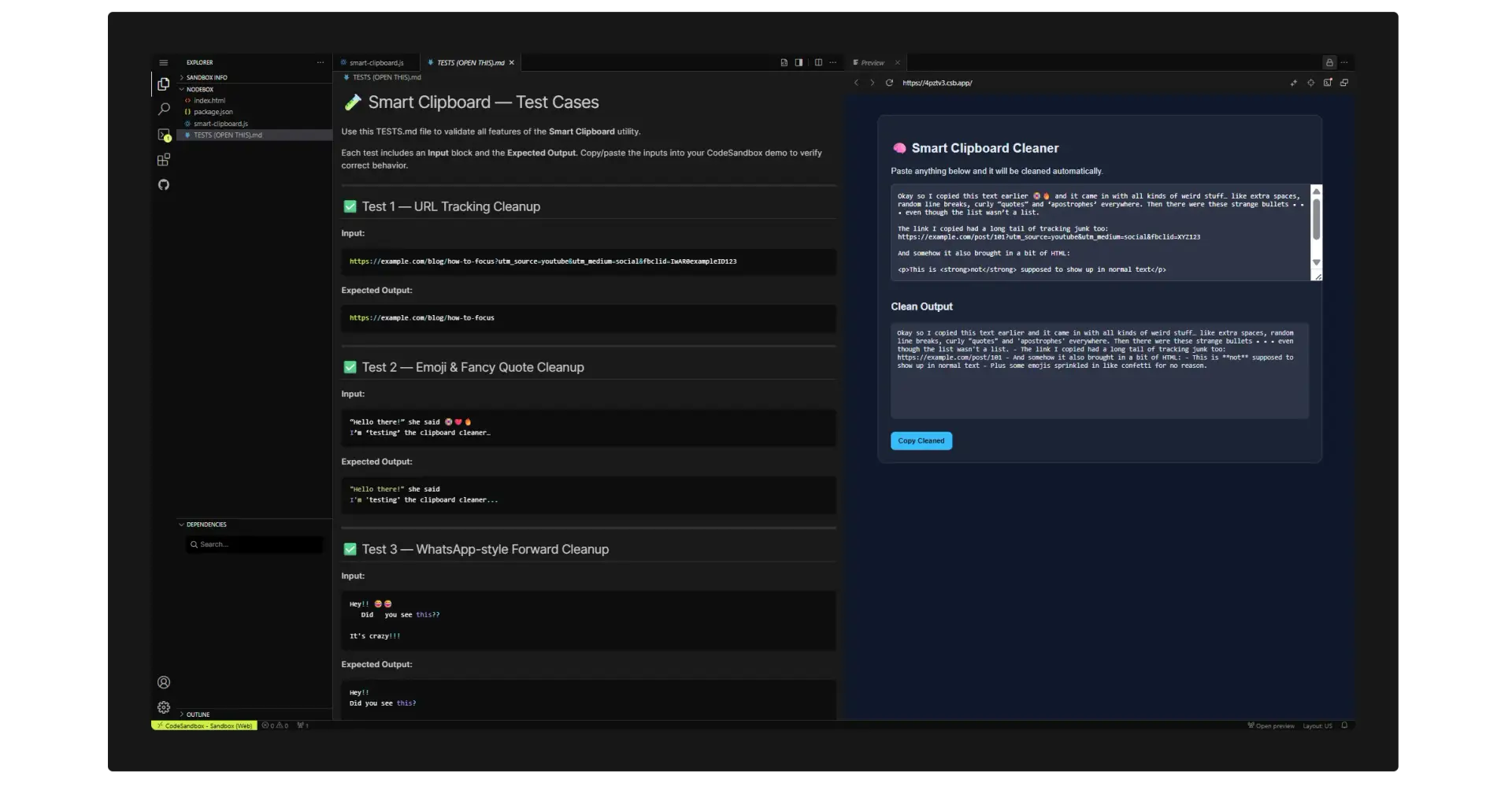Select the Preview tab
1512x794 pixels.
coord(872,63)
